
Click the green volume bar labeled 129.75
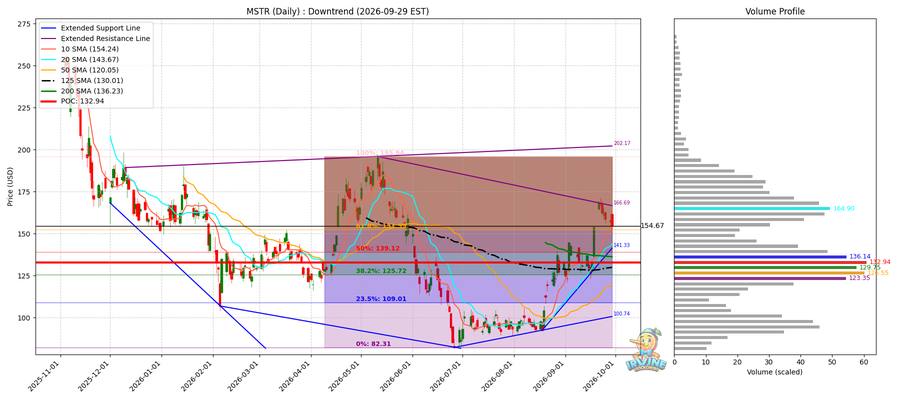click(x=765, y=267)
